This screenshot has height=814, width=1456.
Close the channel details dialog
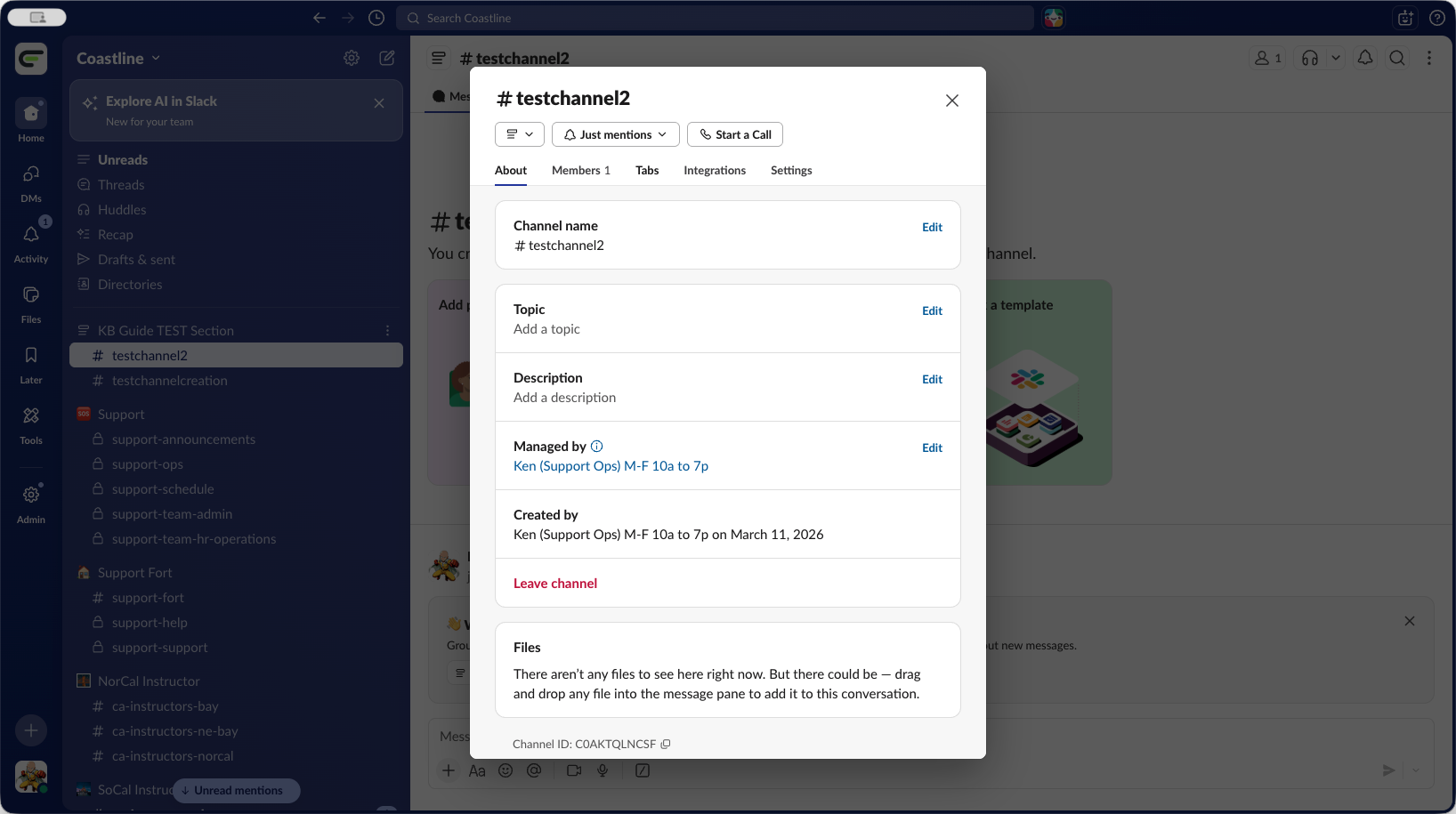952,101
